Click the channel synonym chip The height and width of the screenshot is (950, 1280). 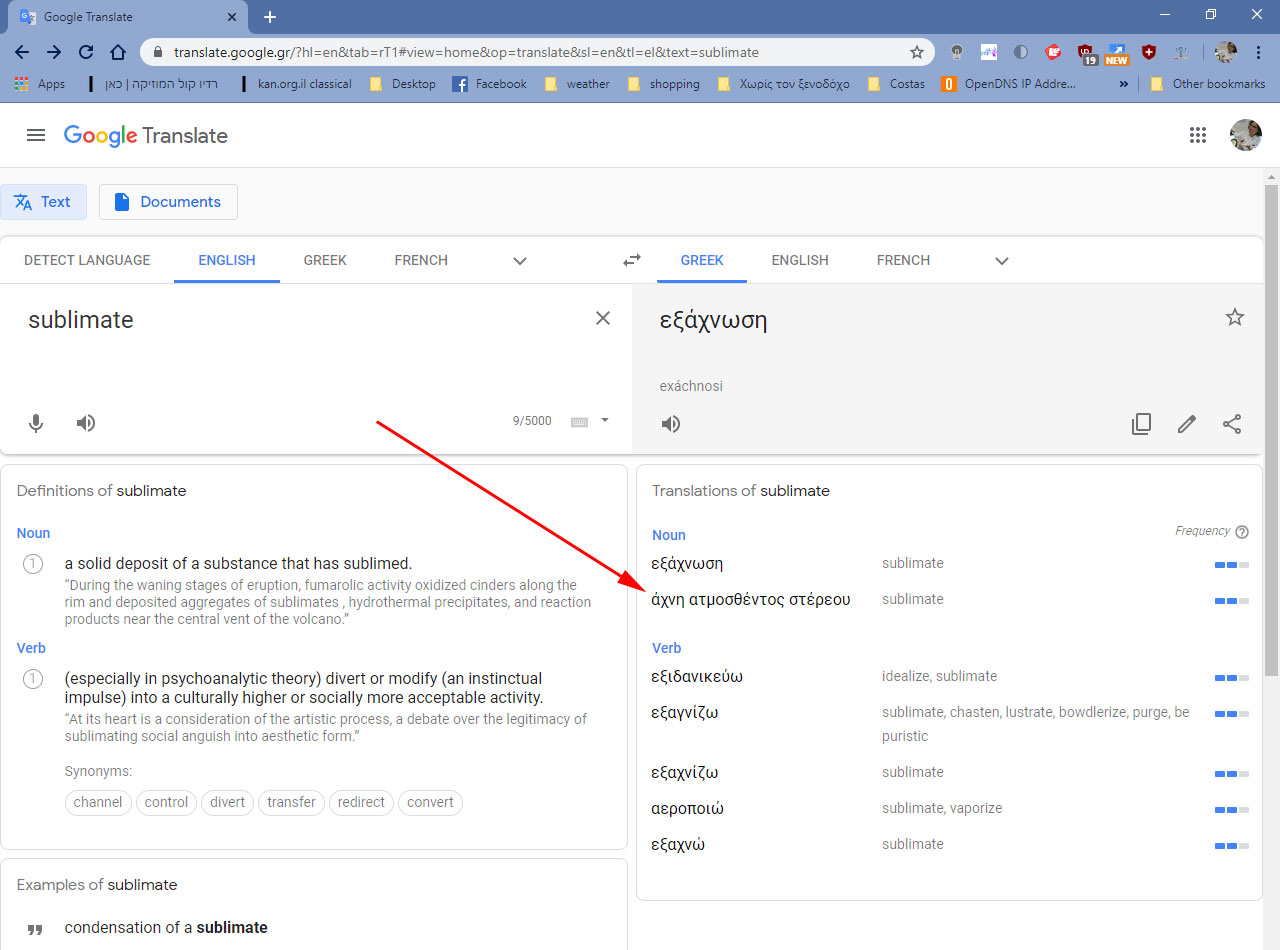pyautogui.click(x=98, y=802)
